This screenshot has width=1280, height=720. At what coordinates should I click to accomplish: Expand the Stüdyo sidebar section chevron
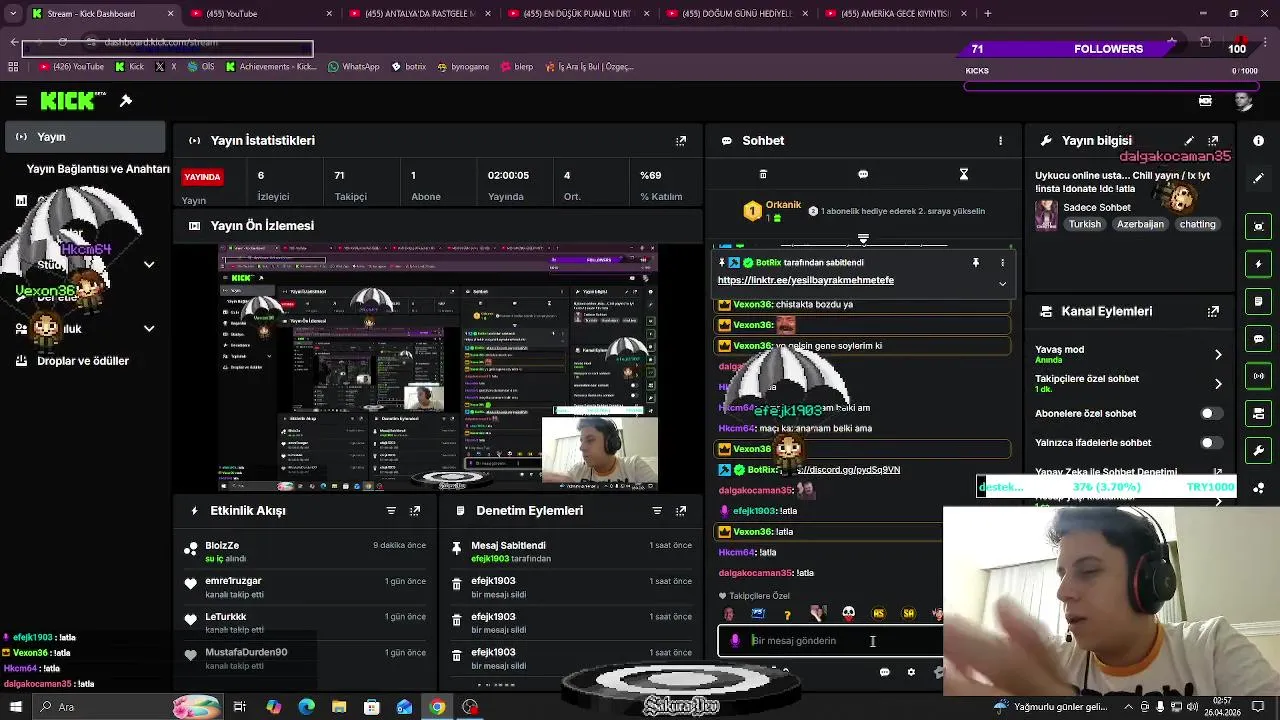click(149, 265)
